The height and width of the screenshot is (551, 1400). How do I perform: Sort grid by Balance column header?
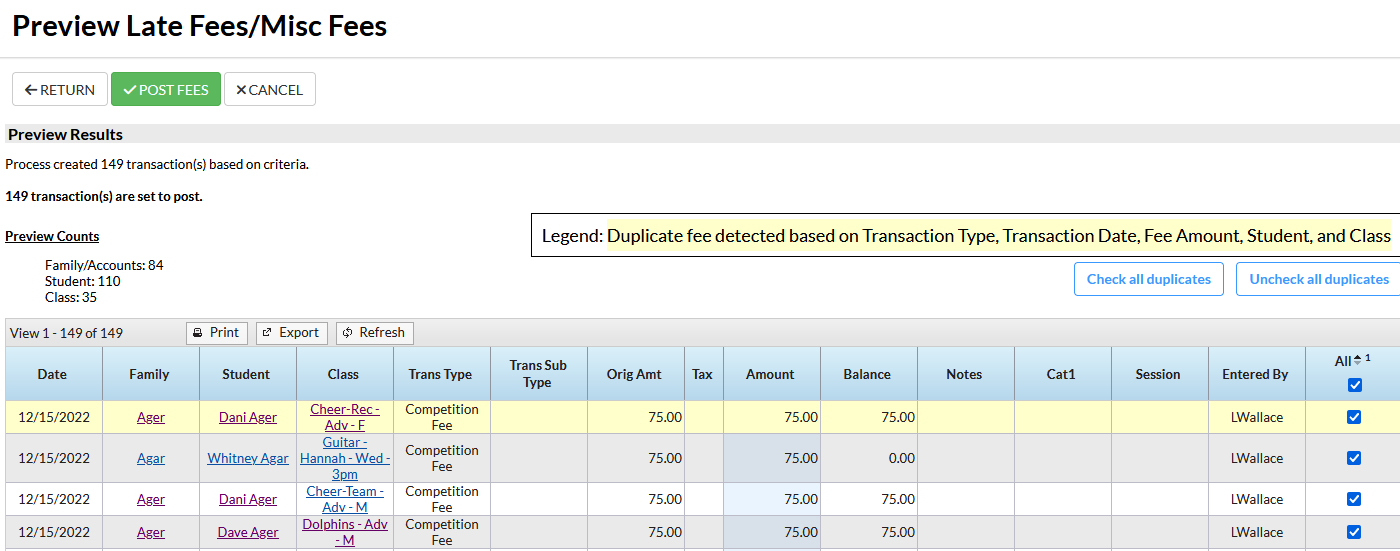pos(866,374)
